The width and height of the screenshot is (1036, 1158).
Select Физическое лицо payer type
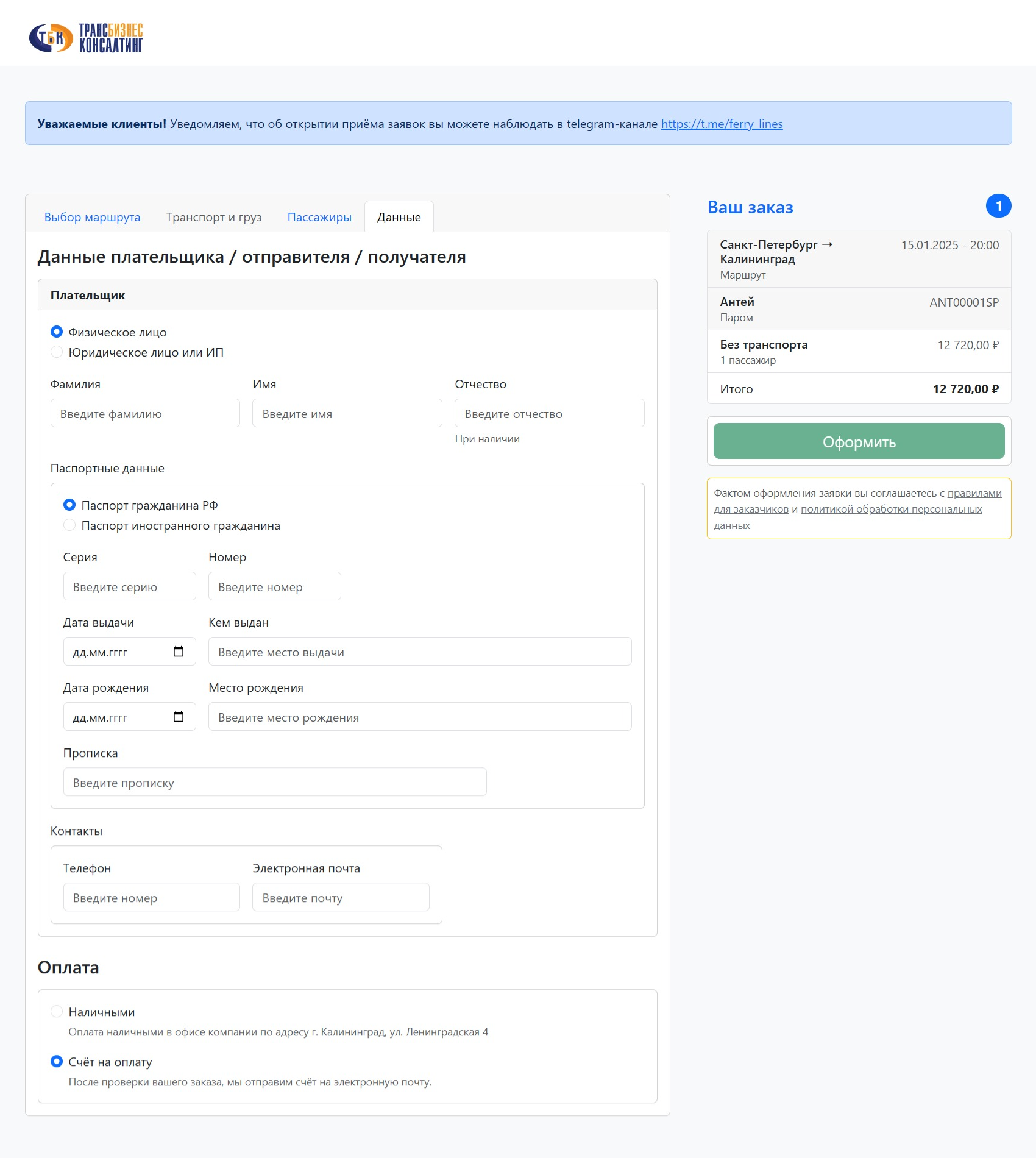[57, 332]
